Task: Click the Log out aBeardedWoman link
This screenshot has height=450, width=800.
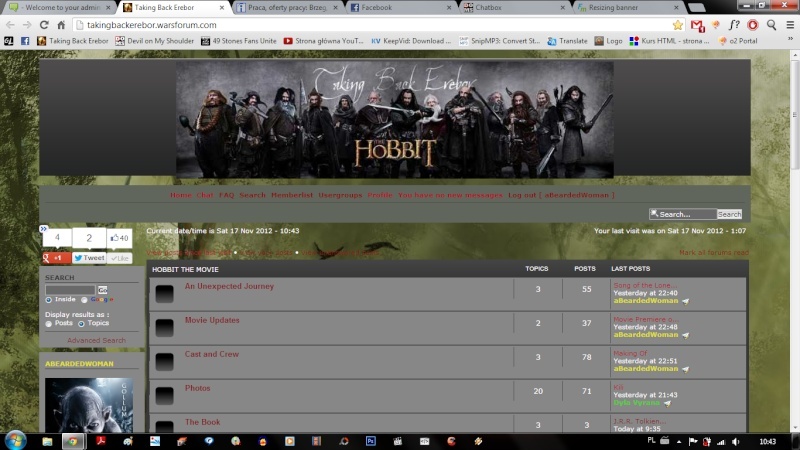Action: point(561,195)
